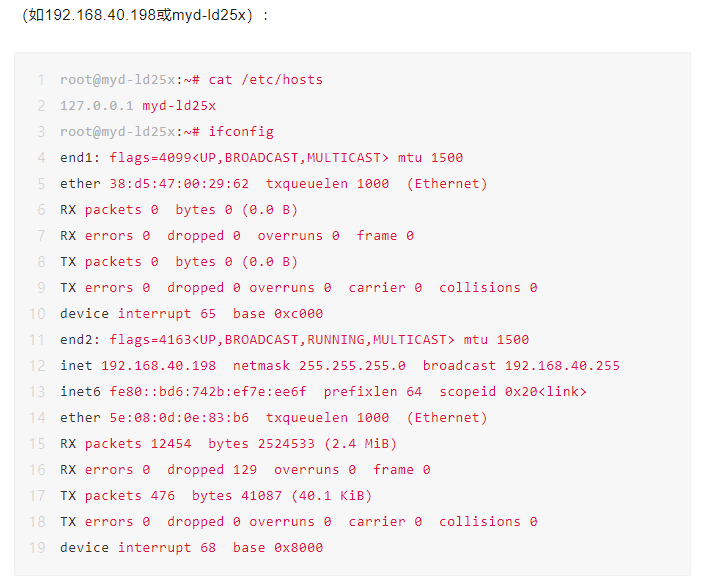Click the 'end2:' interface name
This screenshot has width=702, height=581.
(x=80, y=339)
